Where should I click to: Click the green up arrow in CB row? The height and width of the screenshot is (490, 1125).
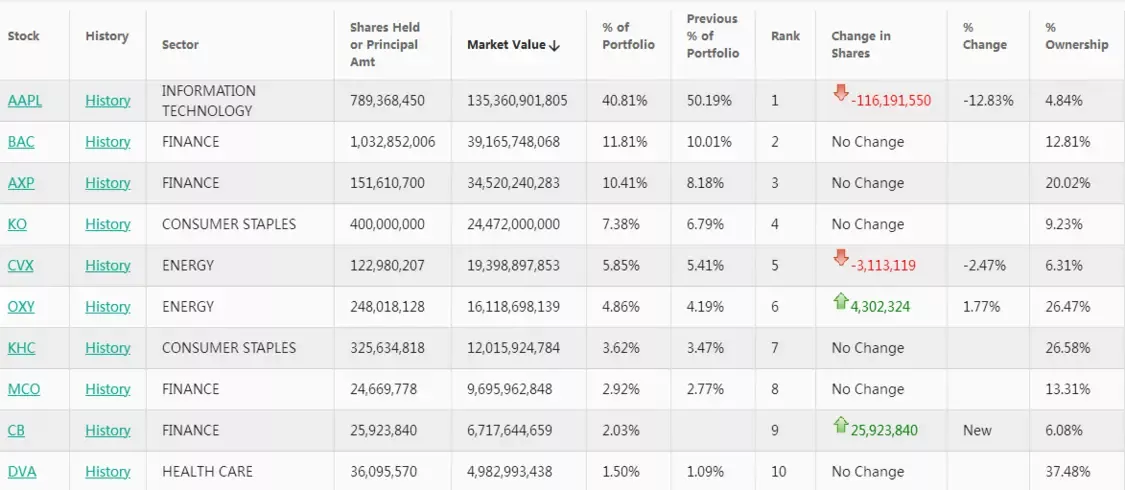[x=841, y=424]
